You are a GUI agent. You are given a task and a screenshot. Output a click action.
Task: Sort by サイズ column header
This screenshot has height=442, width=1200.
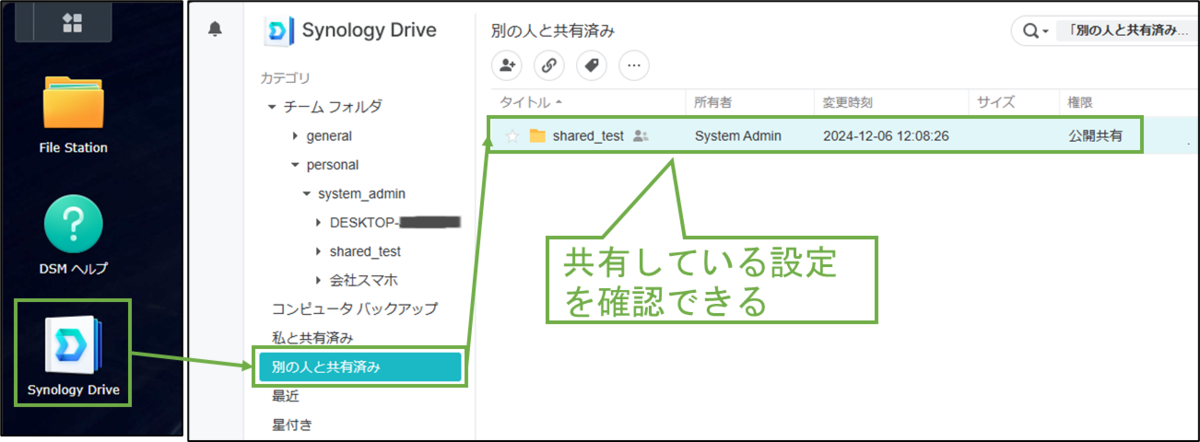[x=996, y=102]
